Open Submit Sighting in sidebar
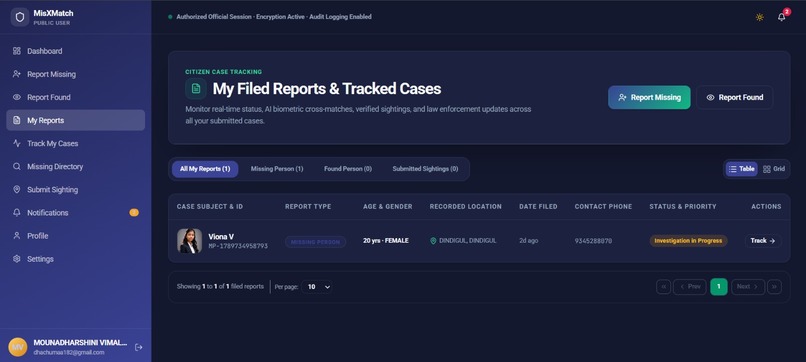The width and height of the screenshot is (806, 362). coord(76,190)
